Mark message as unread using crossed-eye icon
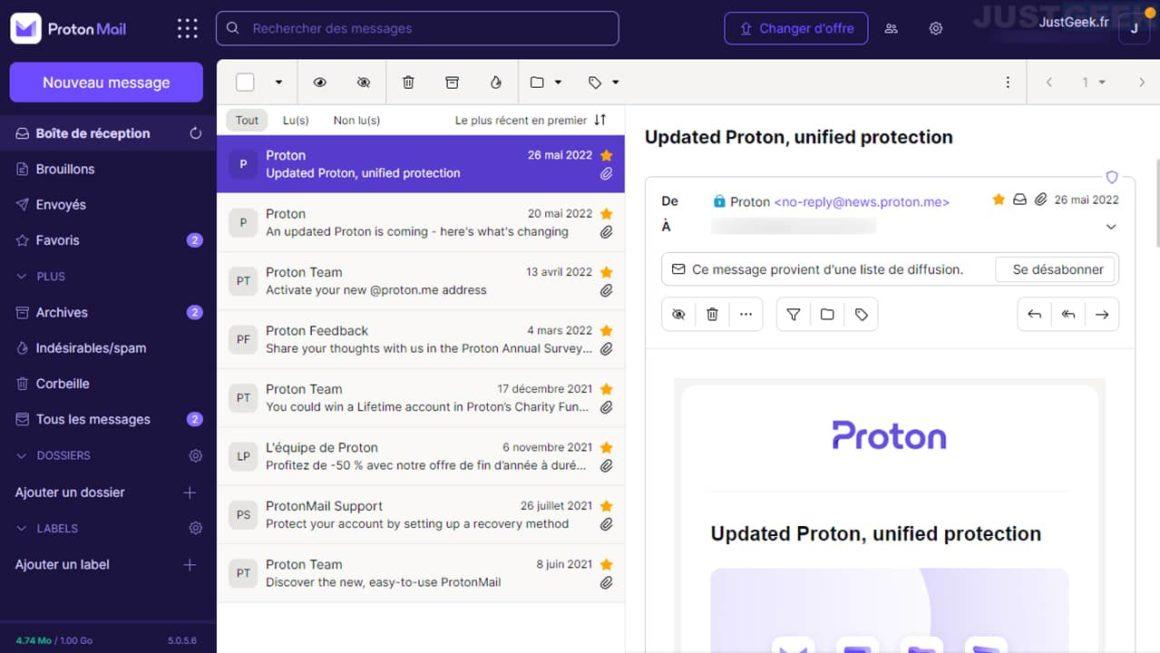Image resolution: width=1160 pixels, height=653 pixels. pyautogui.click(x=363, y=81)
